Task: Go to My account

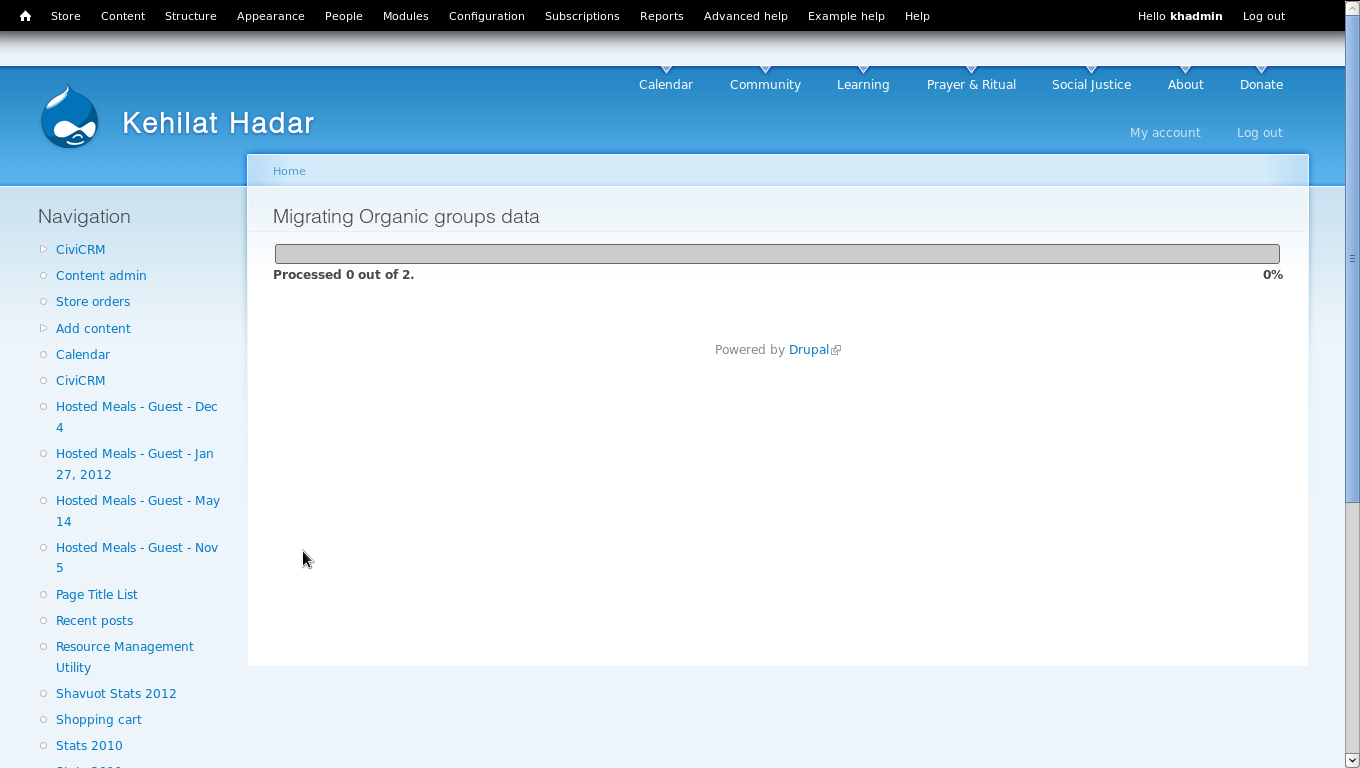Action: tap(1165, 133)
